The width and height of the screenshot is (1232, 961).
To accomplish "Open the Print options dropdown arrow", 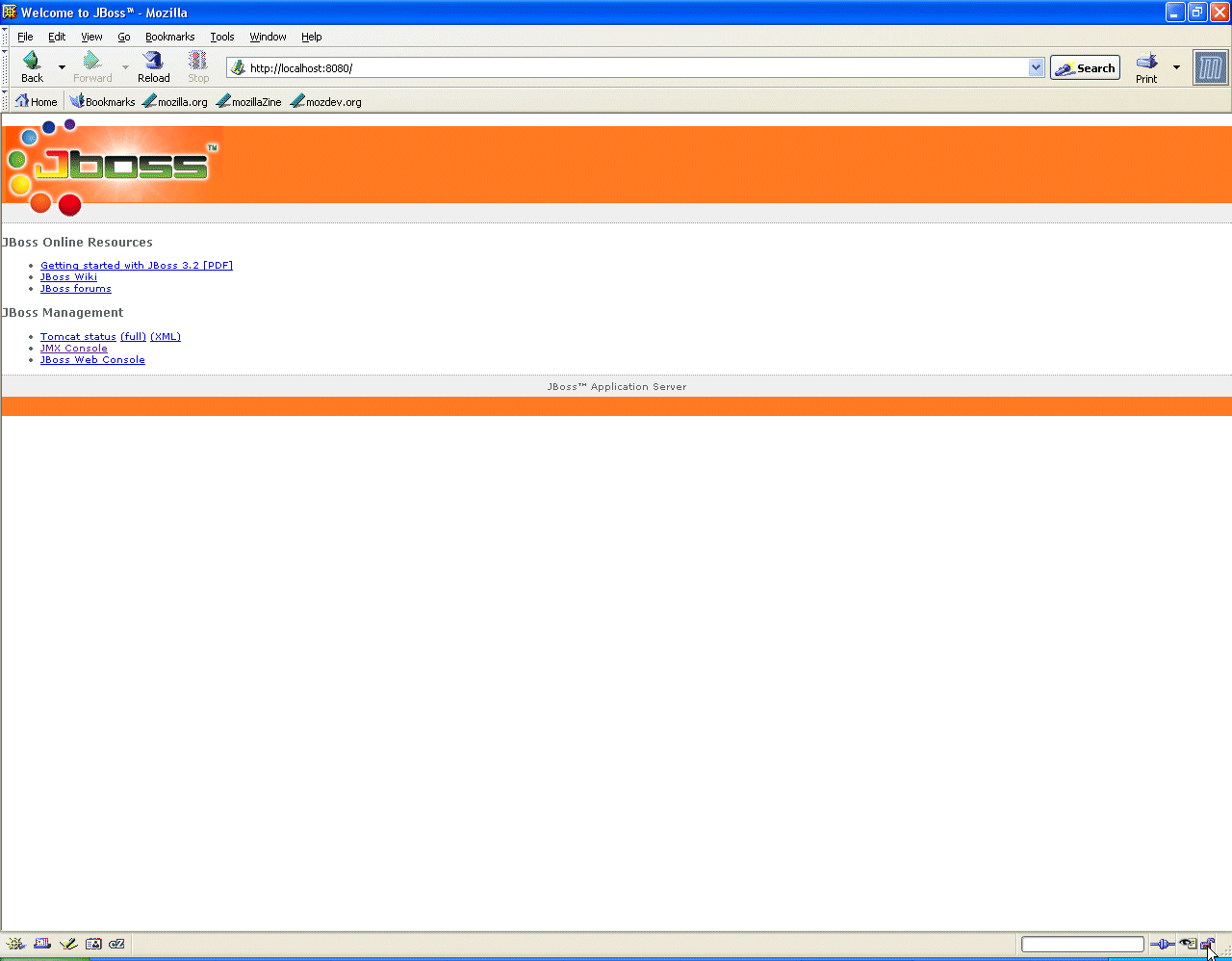I will [x=1176, y=67].
